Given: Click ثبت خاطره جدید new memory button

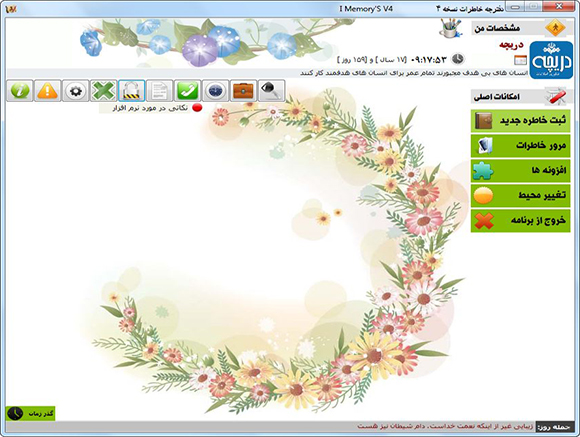Looking at the screenshot, I should click(x=520, y=121).
